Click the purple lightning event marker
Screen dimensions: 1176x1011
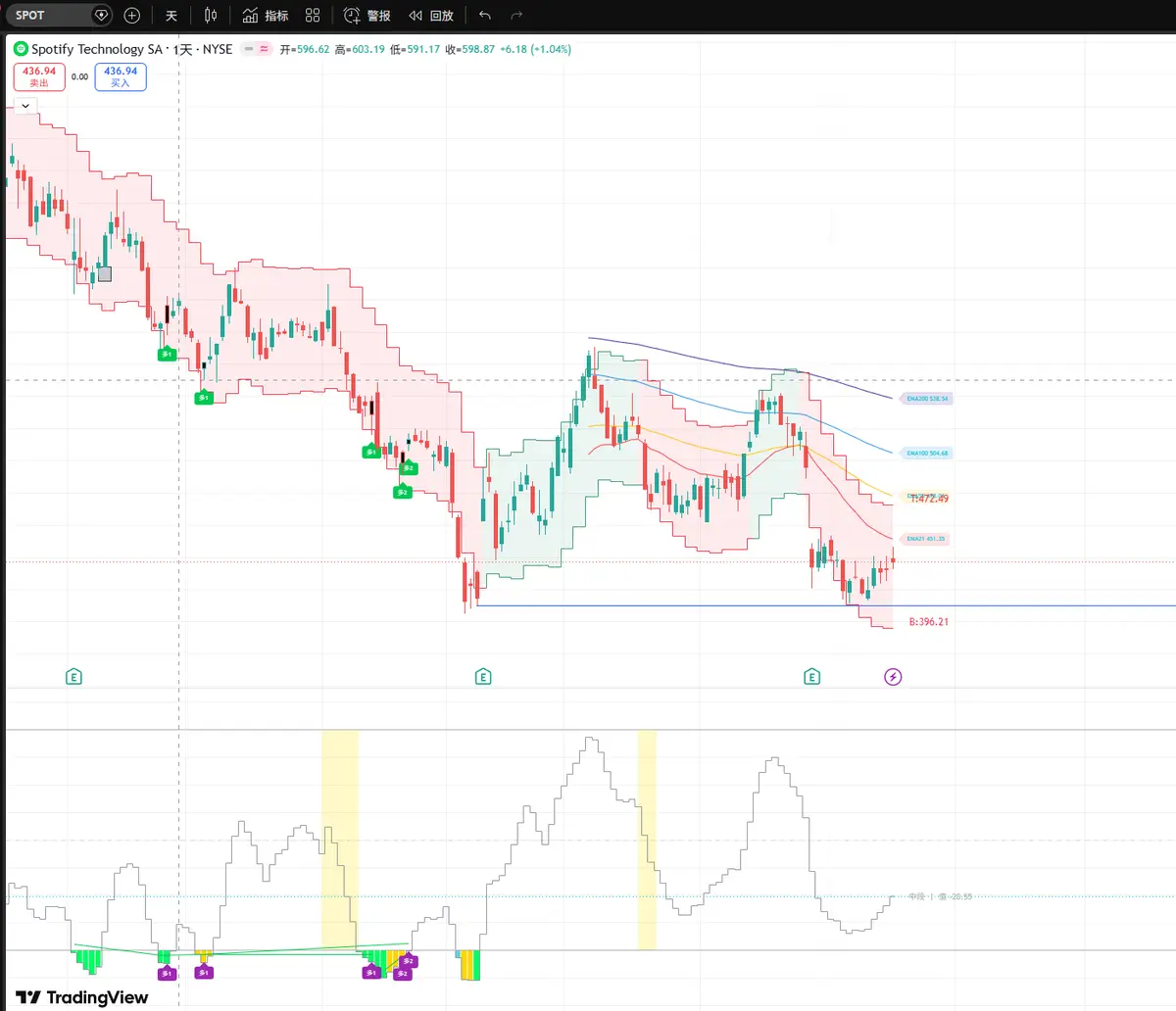893,677
